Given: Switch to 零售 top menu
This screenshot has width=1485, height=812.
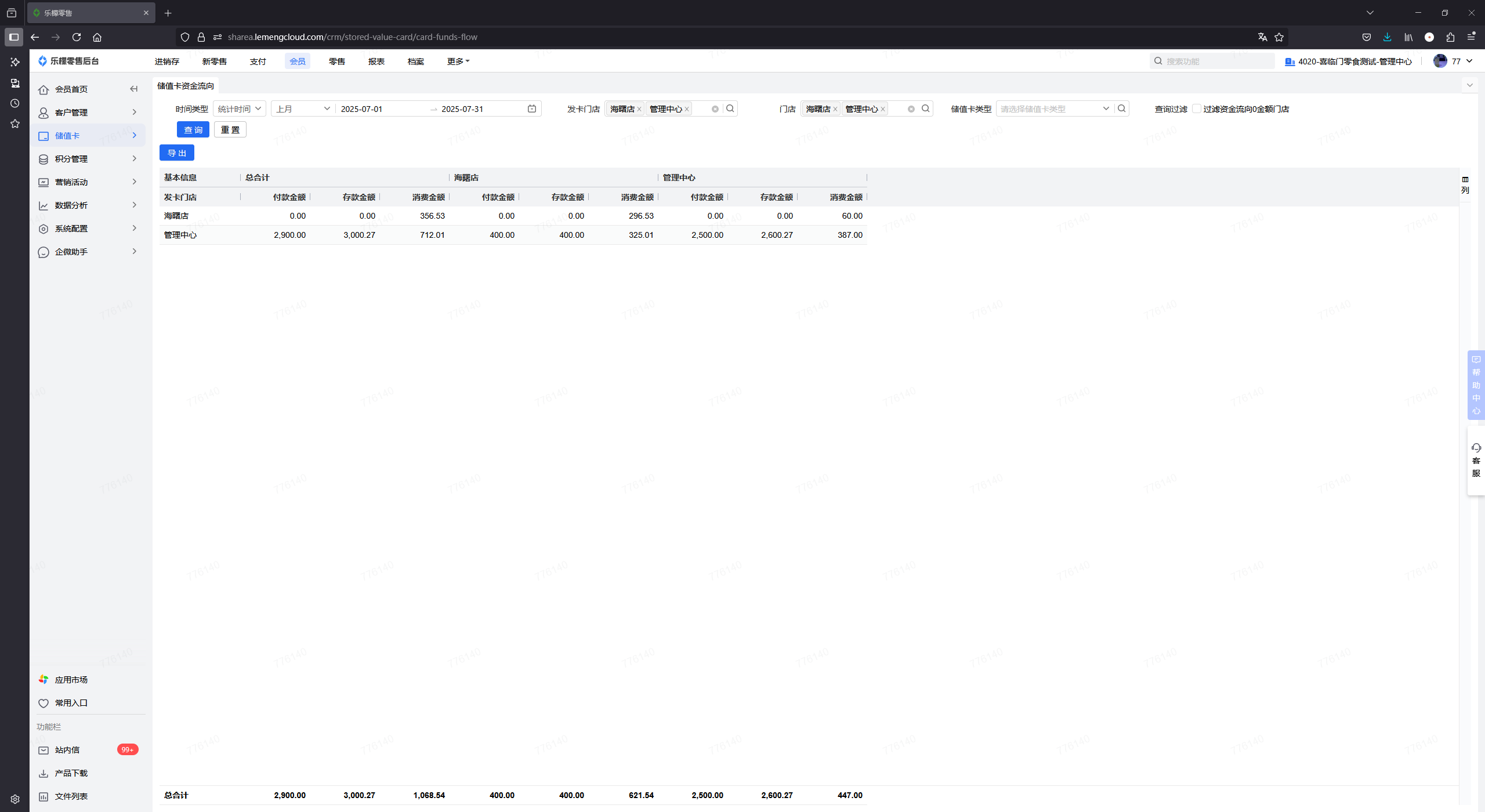Looking at the screenshot, I should coord(337,61).
